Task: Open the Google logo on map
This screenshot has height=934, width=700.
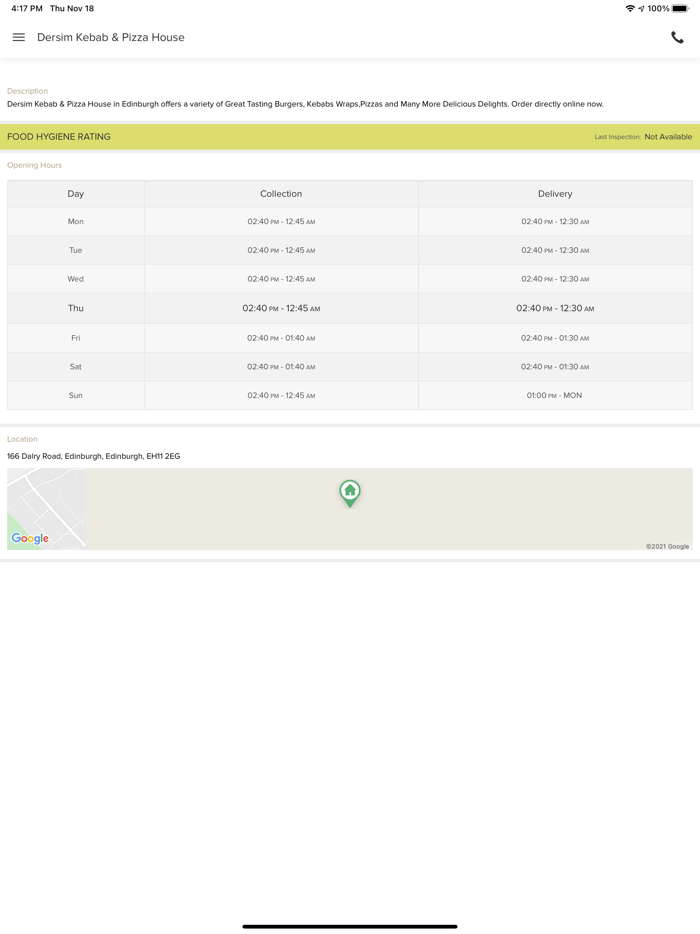Action: click(30, 538)
